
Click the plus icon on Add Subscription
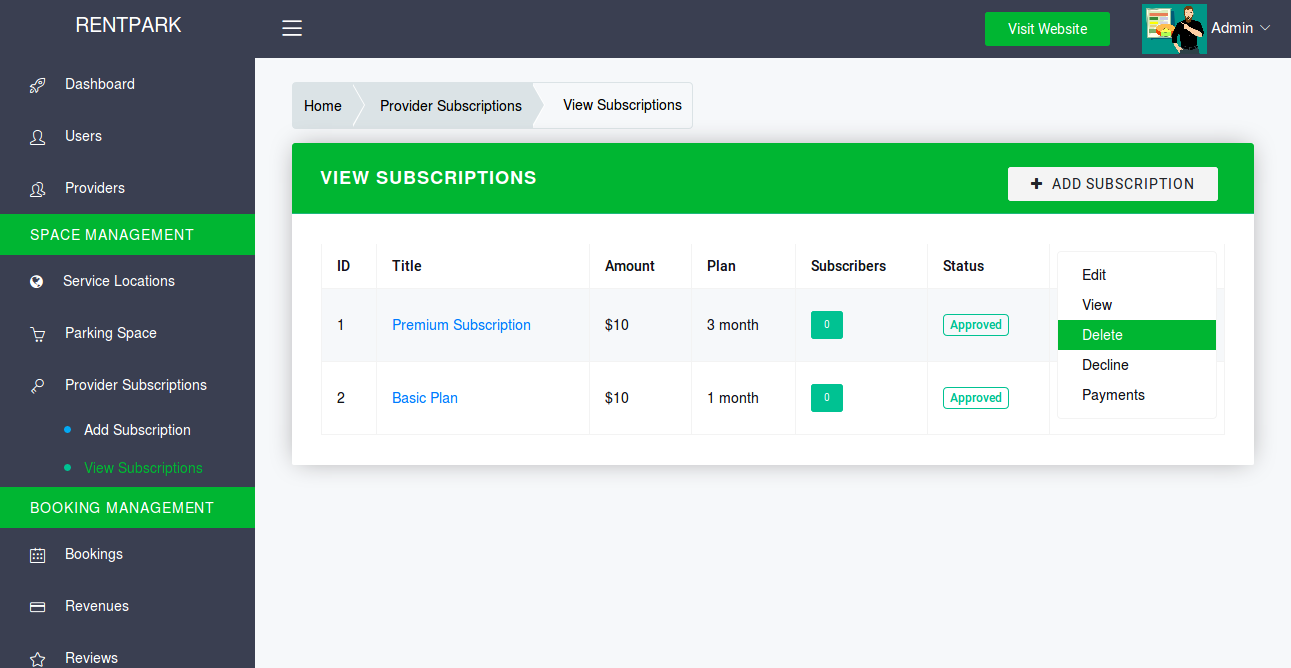(x=1036, y=184)
